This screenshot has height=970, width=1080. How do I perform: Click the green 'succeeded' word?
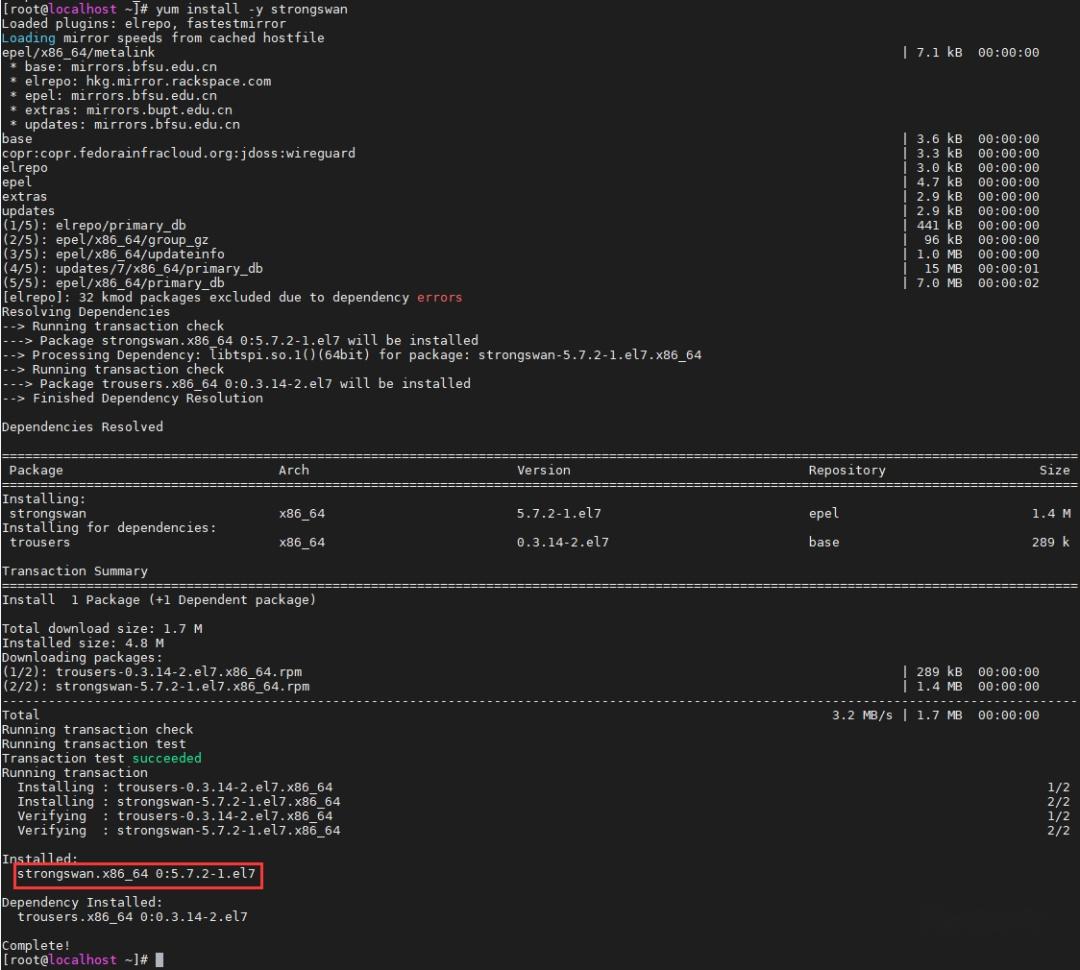(167, 759)
